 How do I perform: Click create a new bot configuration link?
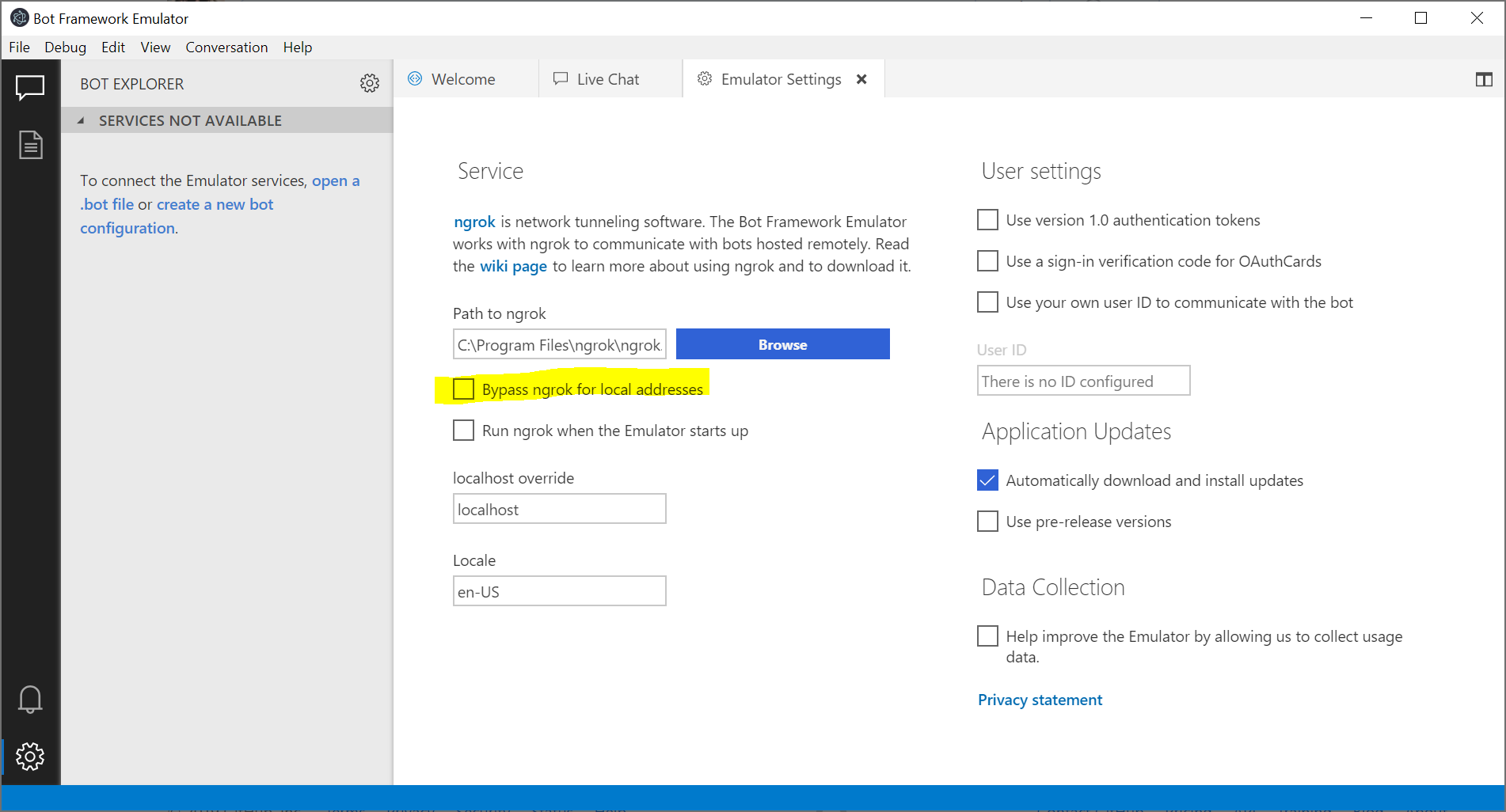click(x=176, y=216)
